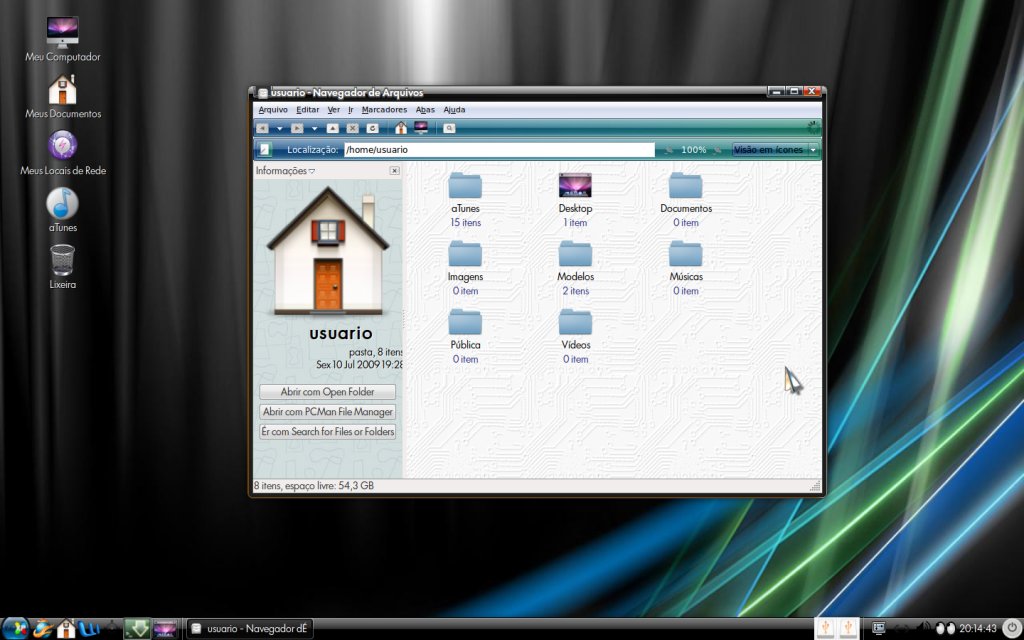
Task: Open search with the magnifier toolbar icon
Action: (449, 128)
